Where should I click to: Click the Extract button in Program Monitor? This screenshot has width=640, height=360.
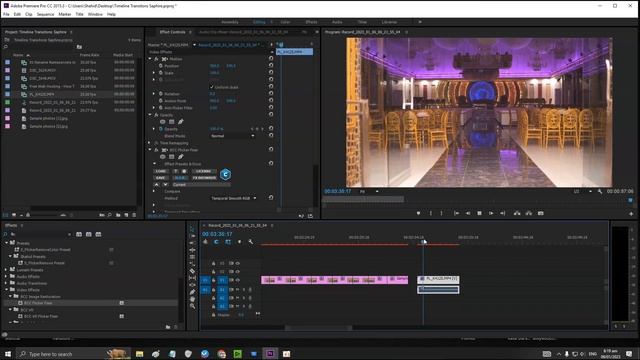click(x=529, y=213)
